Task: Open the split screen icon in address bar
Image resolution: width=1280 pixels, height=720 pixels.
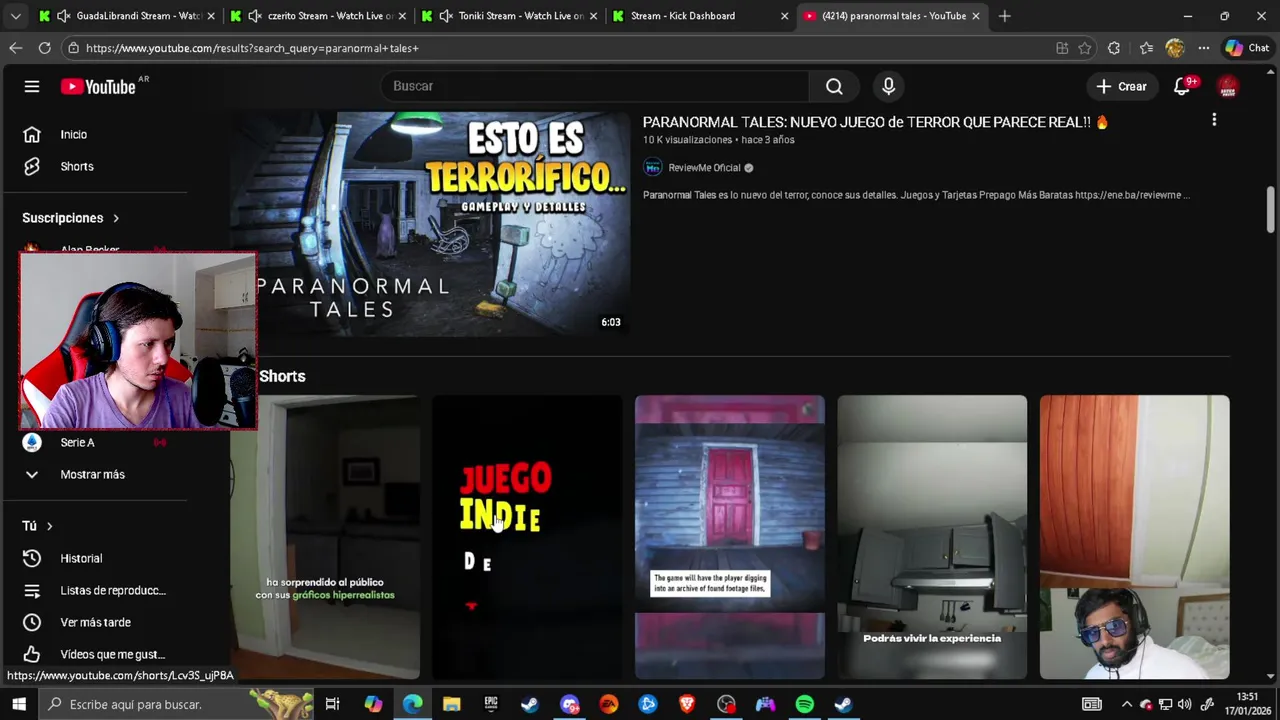Action: (x=1062, y=48)
